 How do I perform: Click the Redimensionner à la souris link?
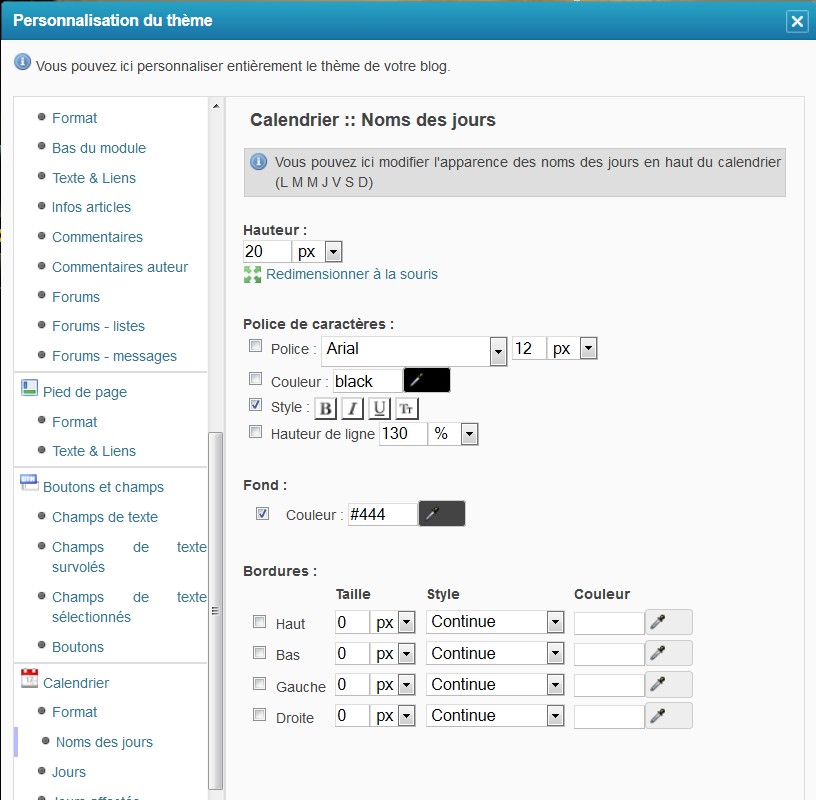[351, 274]
